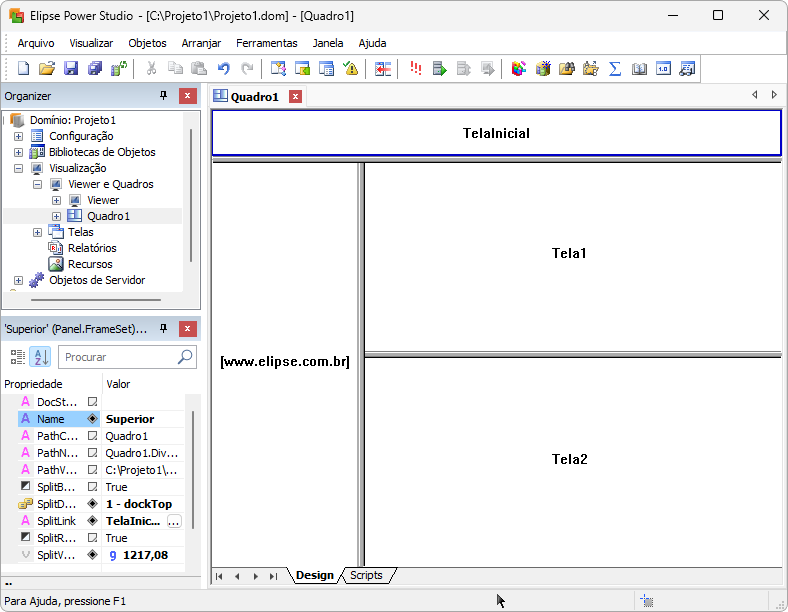Open the Ferramentas menu
Image resolution: width=788 pixels, height=612 pixels.
pos(266,43)
